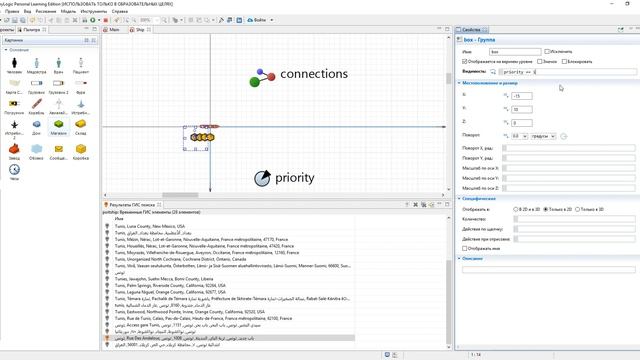The height and width of the screenshot is (360, 640).
Task: Toggle Отображается на верхнем уровне checkbox
Action: pos(464,62)
